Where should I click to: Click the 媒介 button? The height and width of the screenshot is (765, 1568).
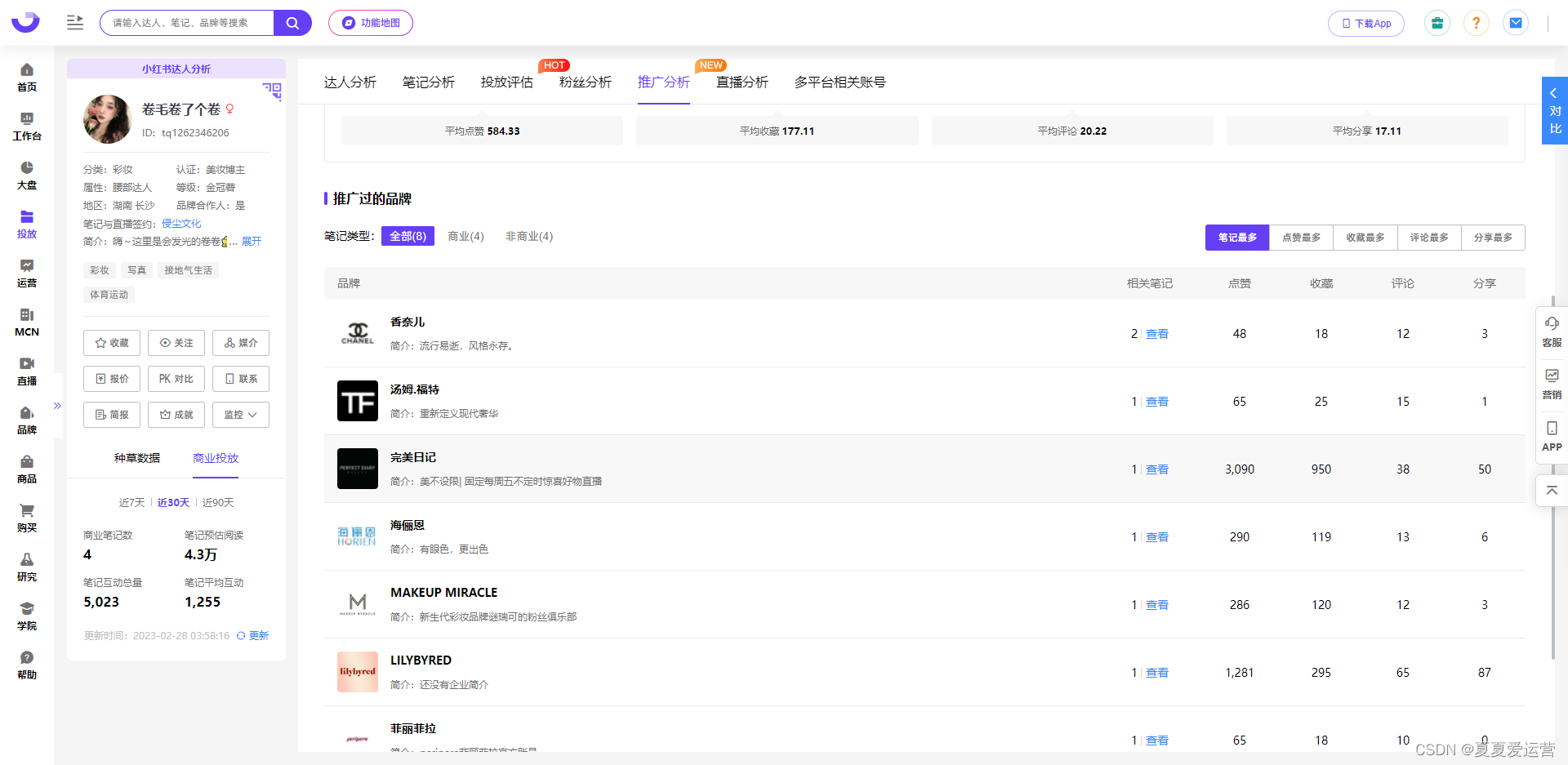(241, 343)
